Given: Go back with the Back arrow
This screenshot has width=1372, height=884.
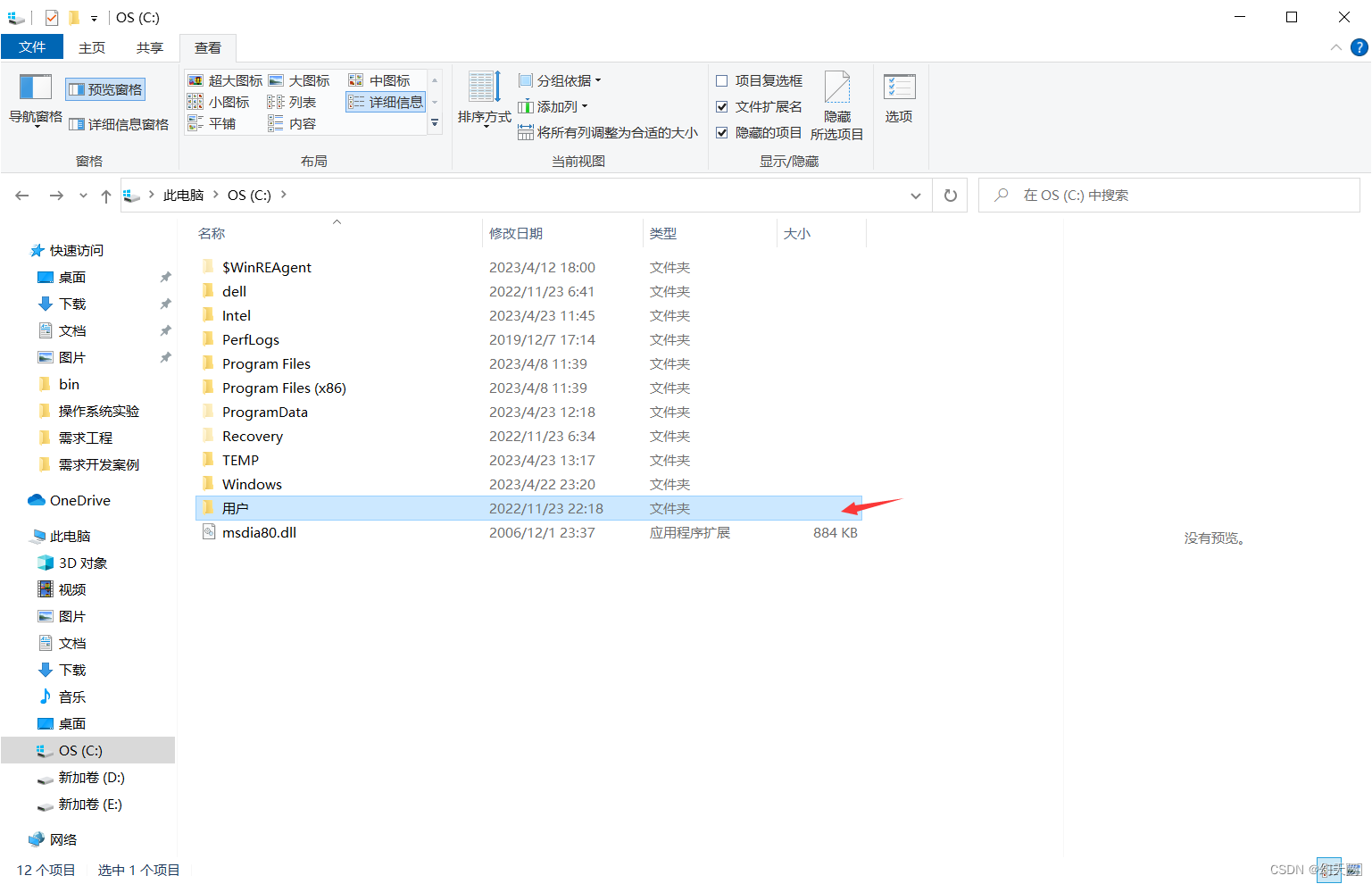Looking at the screenshot, I should click(x=22, y=195).
